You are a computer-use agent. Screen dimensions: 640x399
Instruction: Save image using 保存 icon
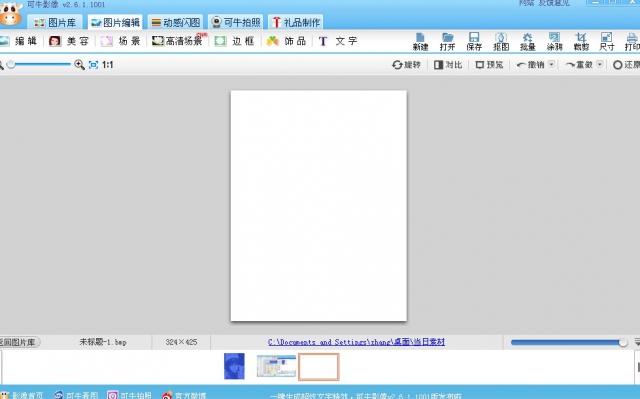(474, 42)
